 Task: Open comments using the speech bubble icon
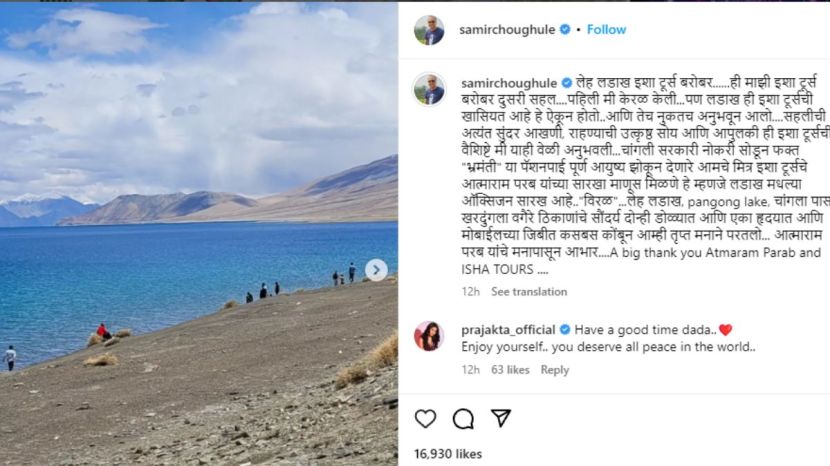[x=463, y=419]
